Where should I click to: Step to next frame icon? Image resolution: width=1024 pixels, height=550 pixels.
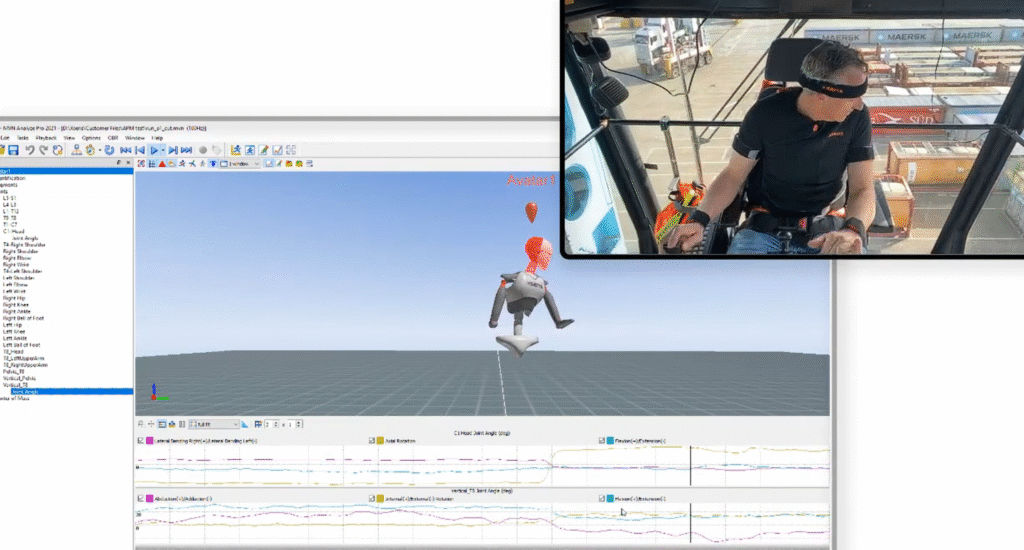[172, 150]
